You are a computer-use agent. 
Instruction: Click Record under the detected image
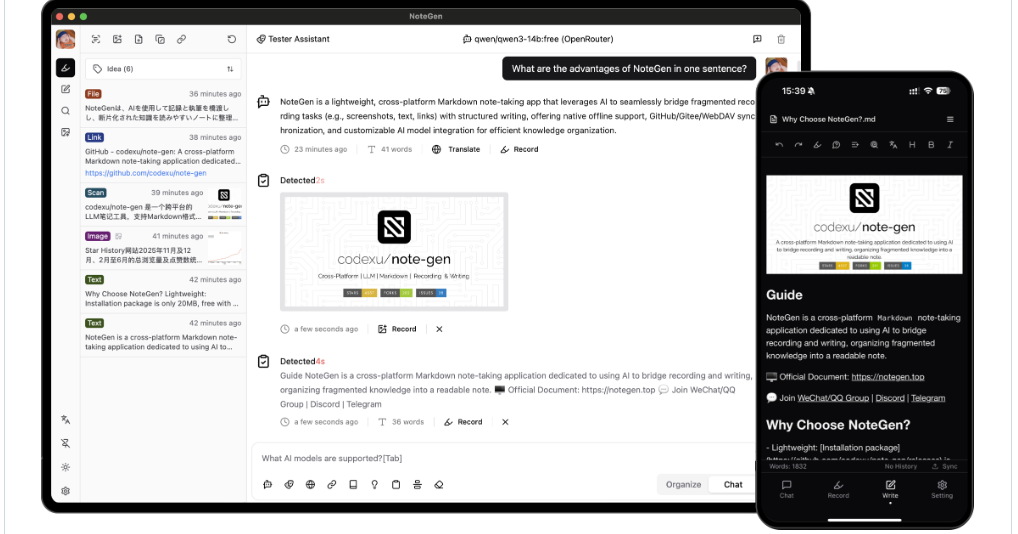[397, 329]
